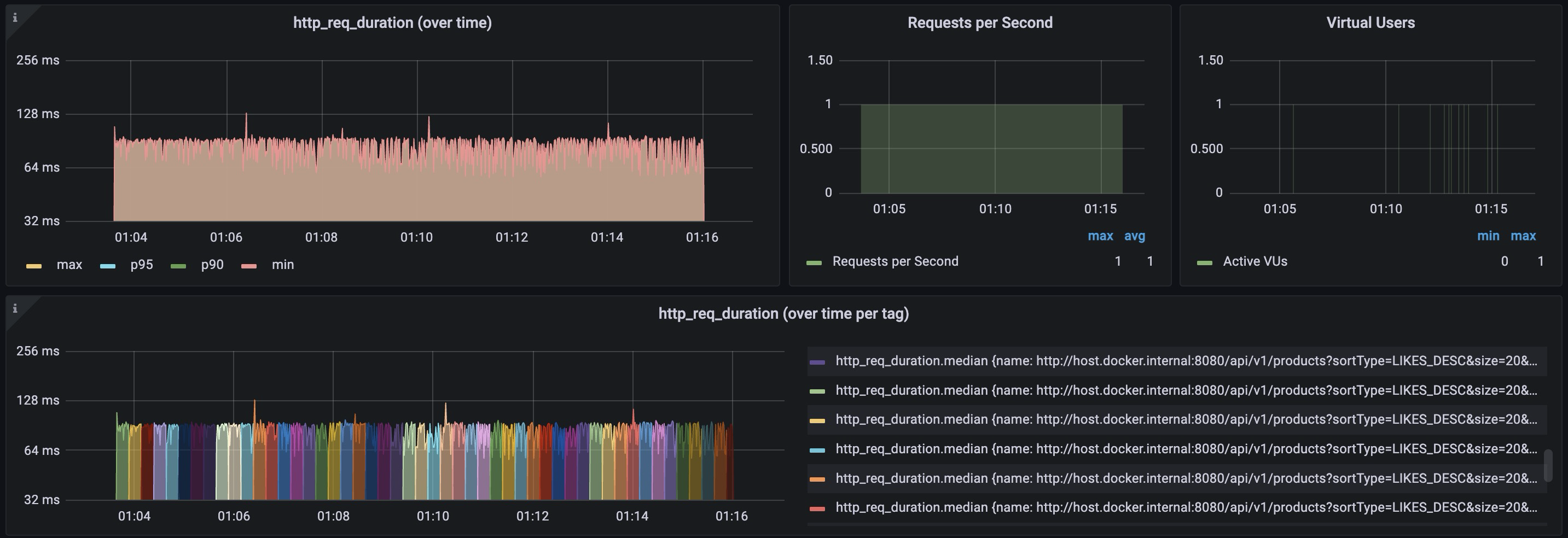The height and width of the screenshot is (538, 1568).
Task: Sort Virtual Users legend by min column
Action: [1488, 236]
